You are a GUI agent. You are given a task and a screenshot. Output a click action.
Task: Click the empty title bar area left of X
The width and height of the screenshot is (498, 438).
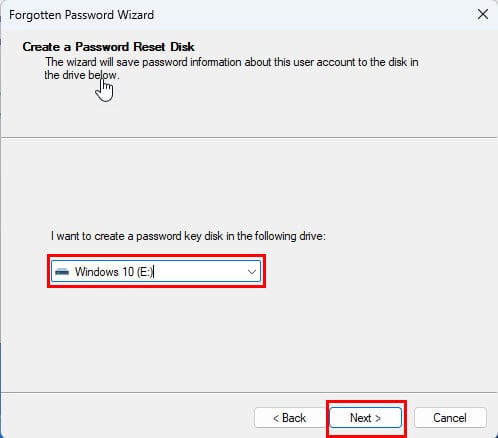coord(313,15)
